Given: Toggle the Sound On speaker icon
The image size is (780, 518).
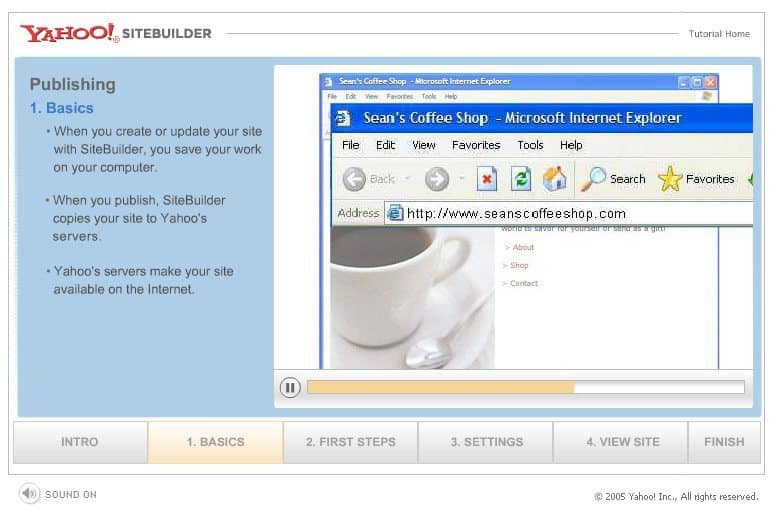Looking at the screenshot, I should [x=29, y=494].
